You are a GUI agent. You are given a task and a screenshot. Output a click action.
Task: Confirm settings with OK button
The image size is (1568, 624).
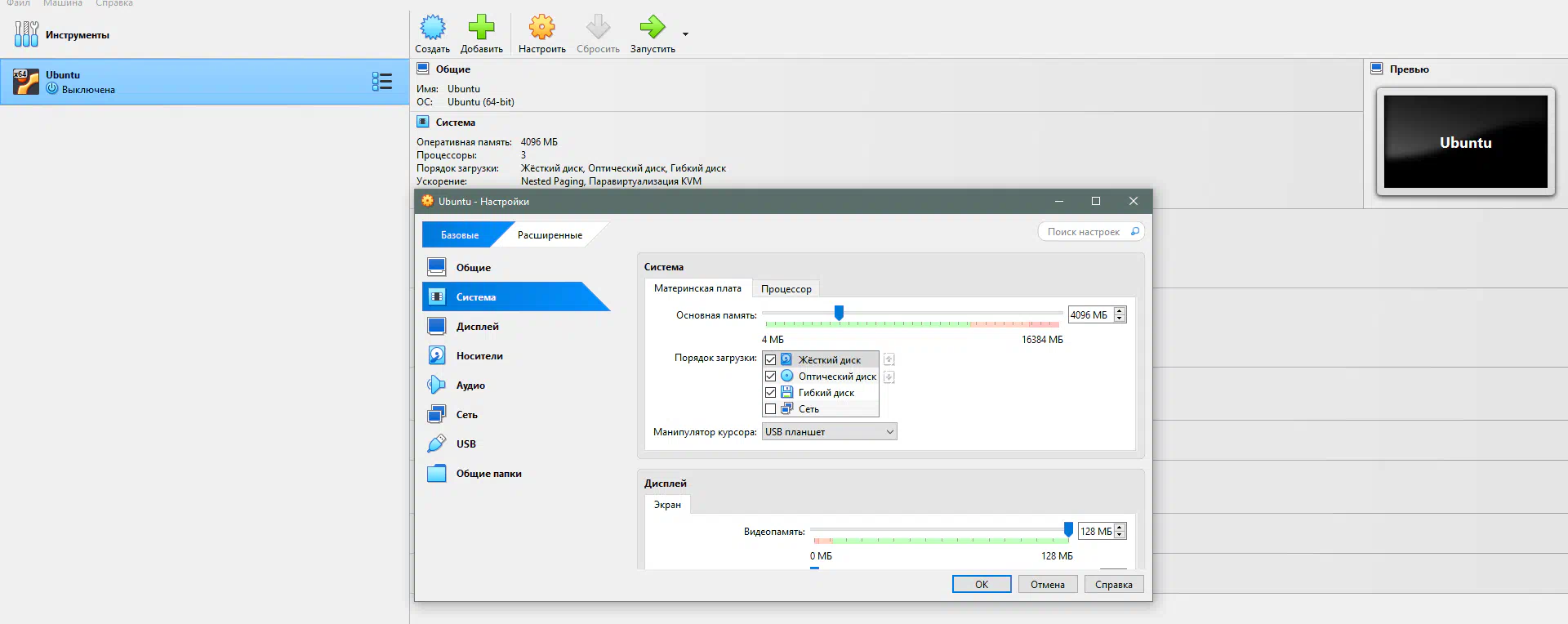[x=982, y=584]
